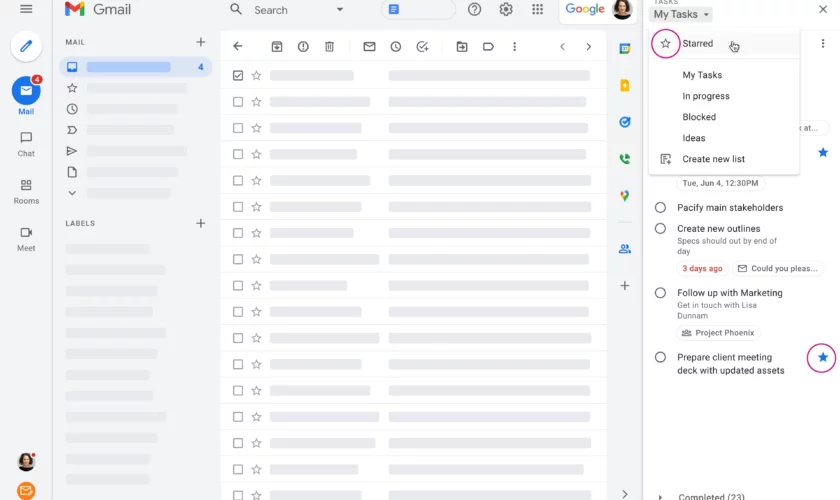Image resolution: width=840 pixels, height=500 pixels.
Task: Archive the selected email
Action: click(x=276, y=47)
